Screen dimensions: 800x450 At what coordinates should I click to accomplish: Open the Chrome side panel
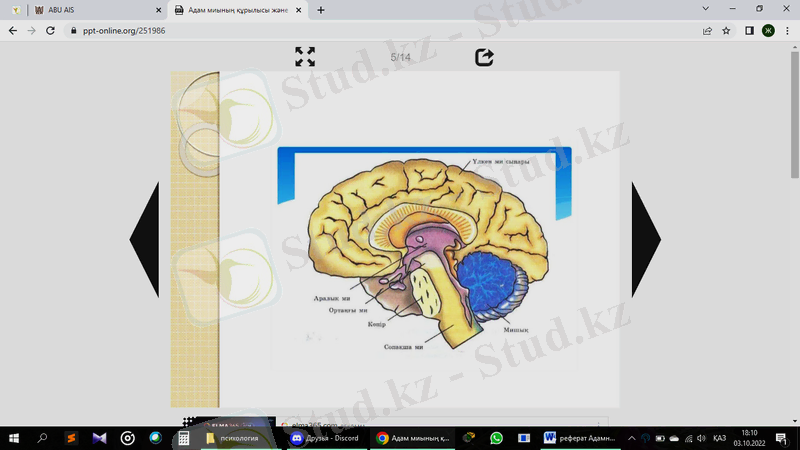(749, 30)
